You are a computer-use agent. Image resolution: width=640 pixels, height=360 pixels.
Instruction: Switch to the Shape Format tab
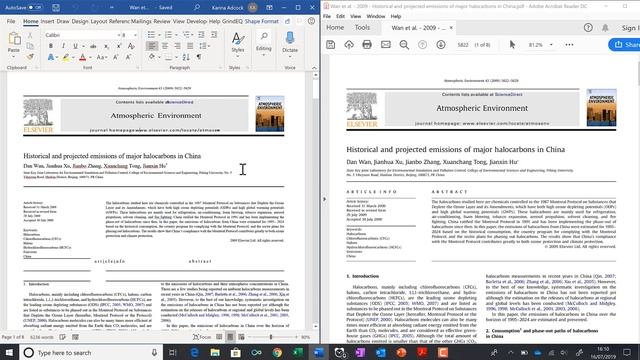[x=261, y=21]
